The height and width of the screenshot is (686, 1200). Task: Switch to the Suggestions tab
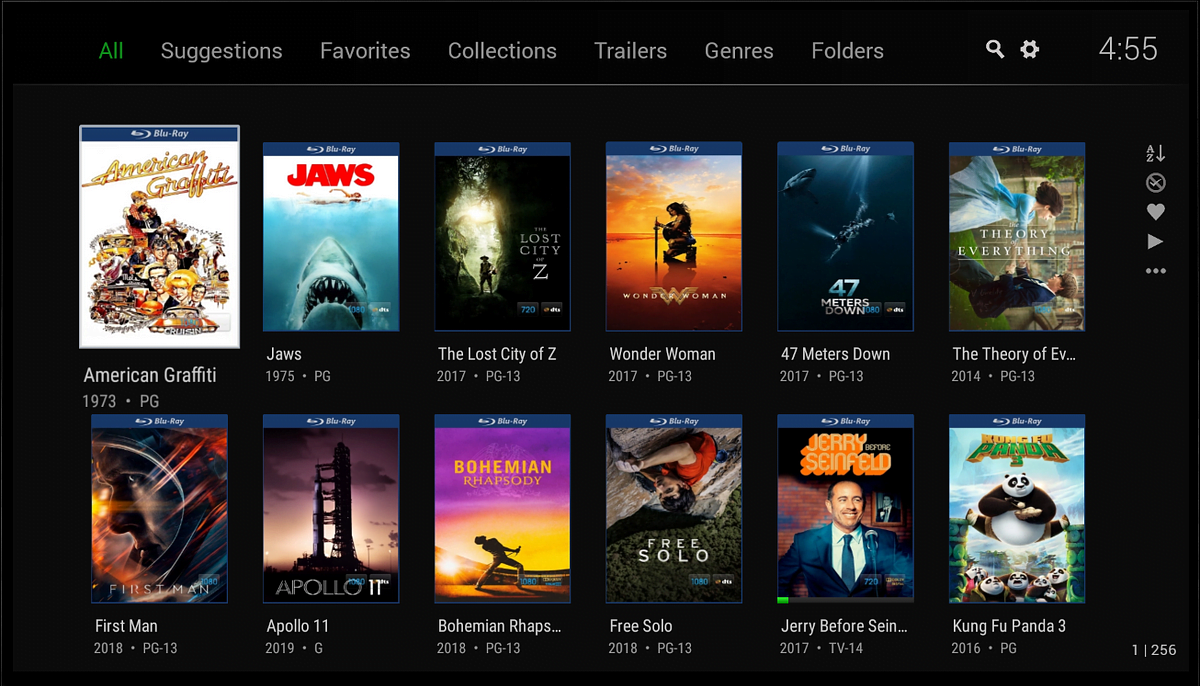pyautogui.click(x=221, y=51)
